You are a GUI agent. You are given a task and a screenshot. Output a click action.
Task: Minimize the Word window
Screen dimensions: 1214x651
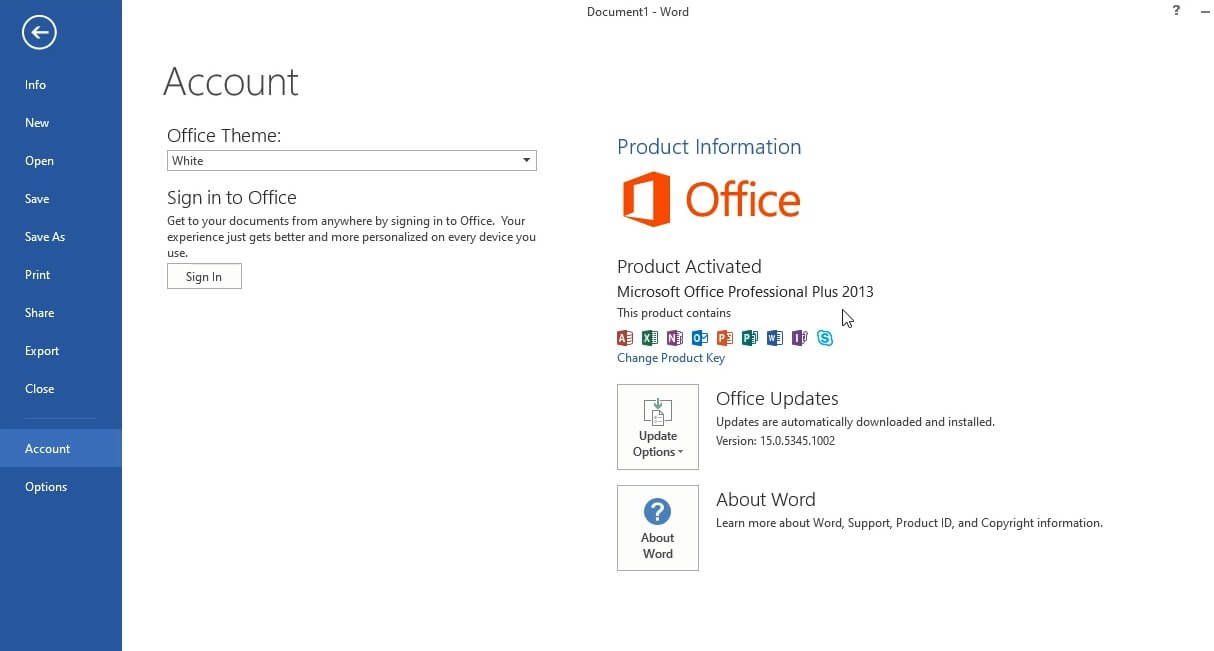tap(1204, 10)
